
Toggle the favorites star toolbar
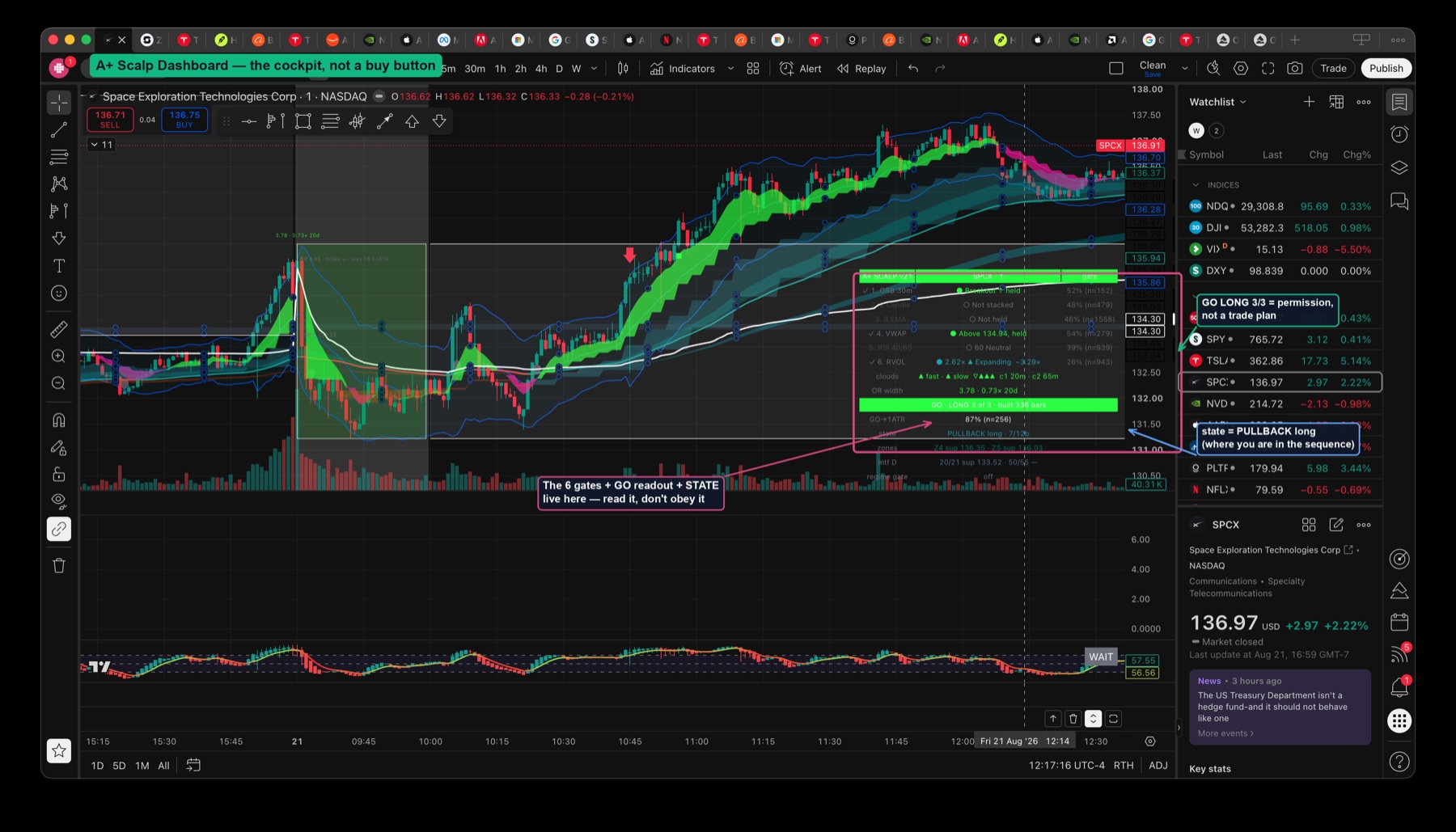click(x=59, y=751)
